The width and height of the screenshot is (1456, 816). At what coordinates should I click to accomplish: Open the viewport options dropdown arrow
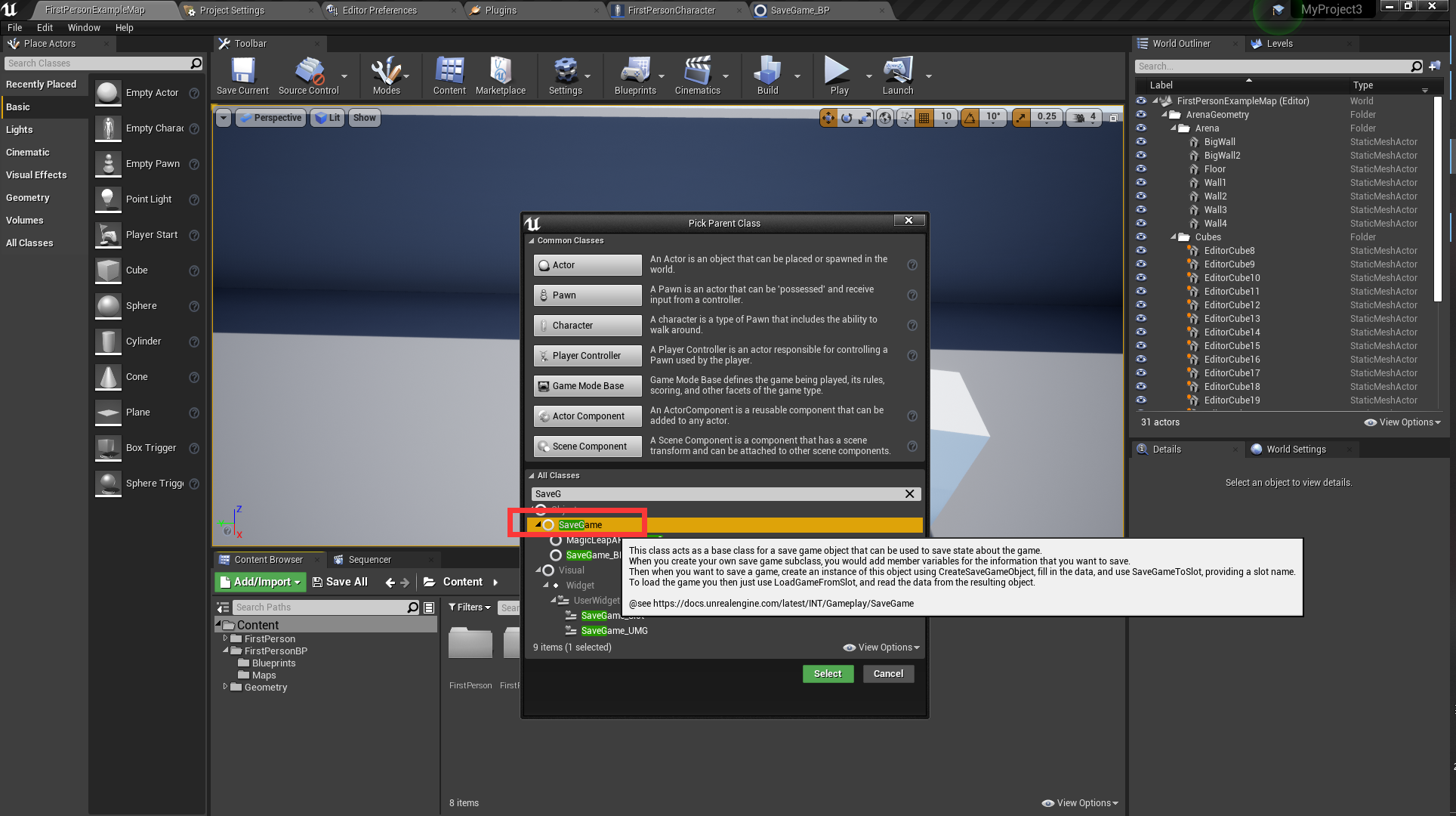[224, 118]
